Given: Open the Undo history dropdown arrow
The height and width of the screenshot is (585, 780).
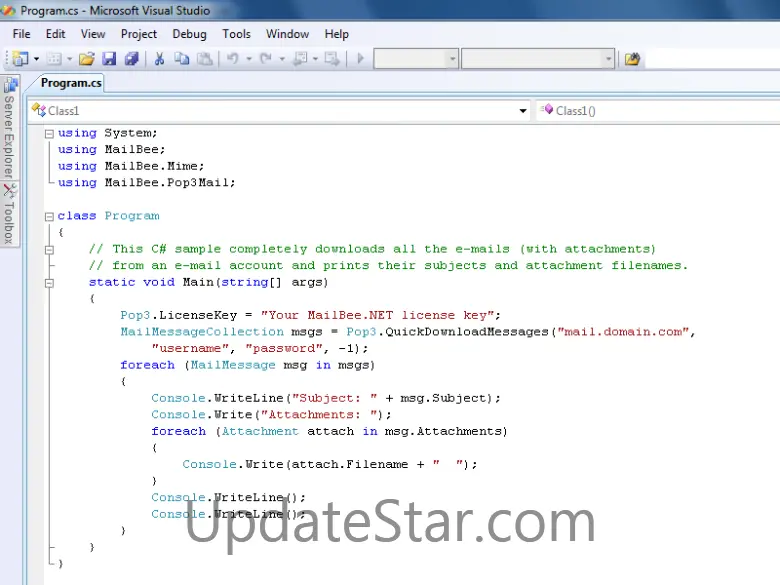Looking at the screenshot, I should [249, 59].
